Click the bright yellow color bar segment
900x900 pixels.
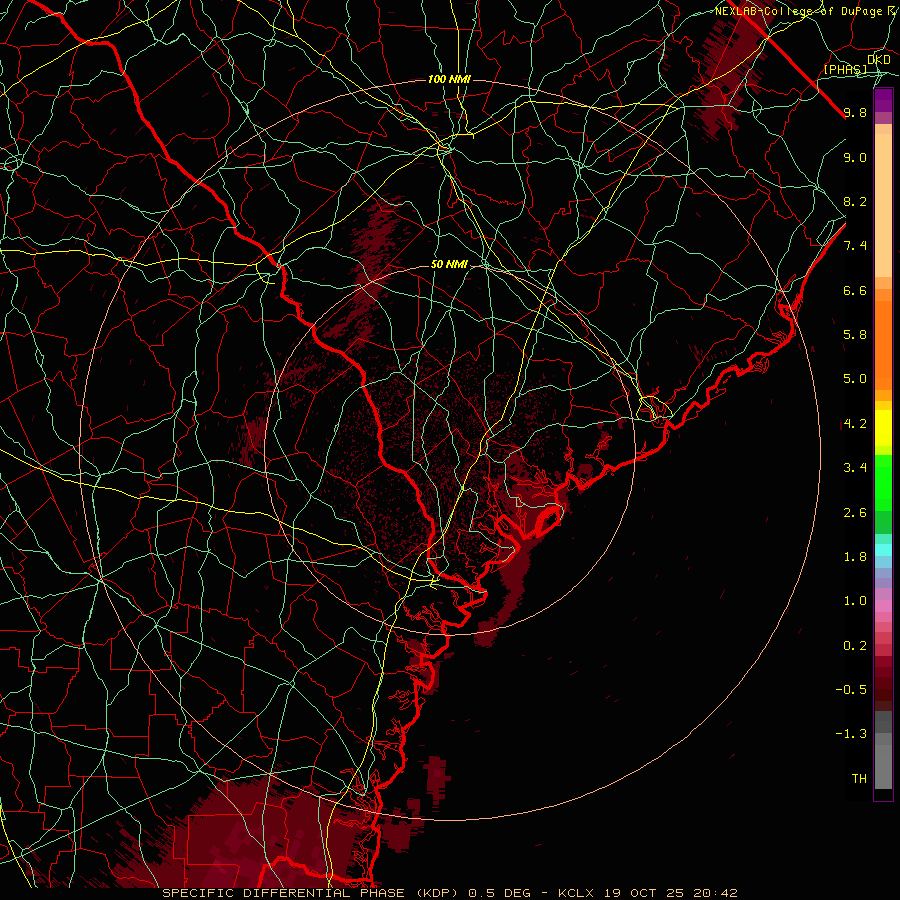tap(883, 428)
